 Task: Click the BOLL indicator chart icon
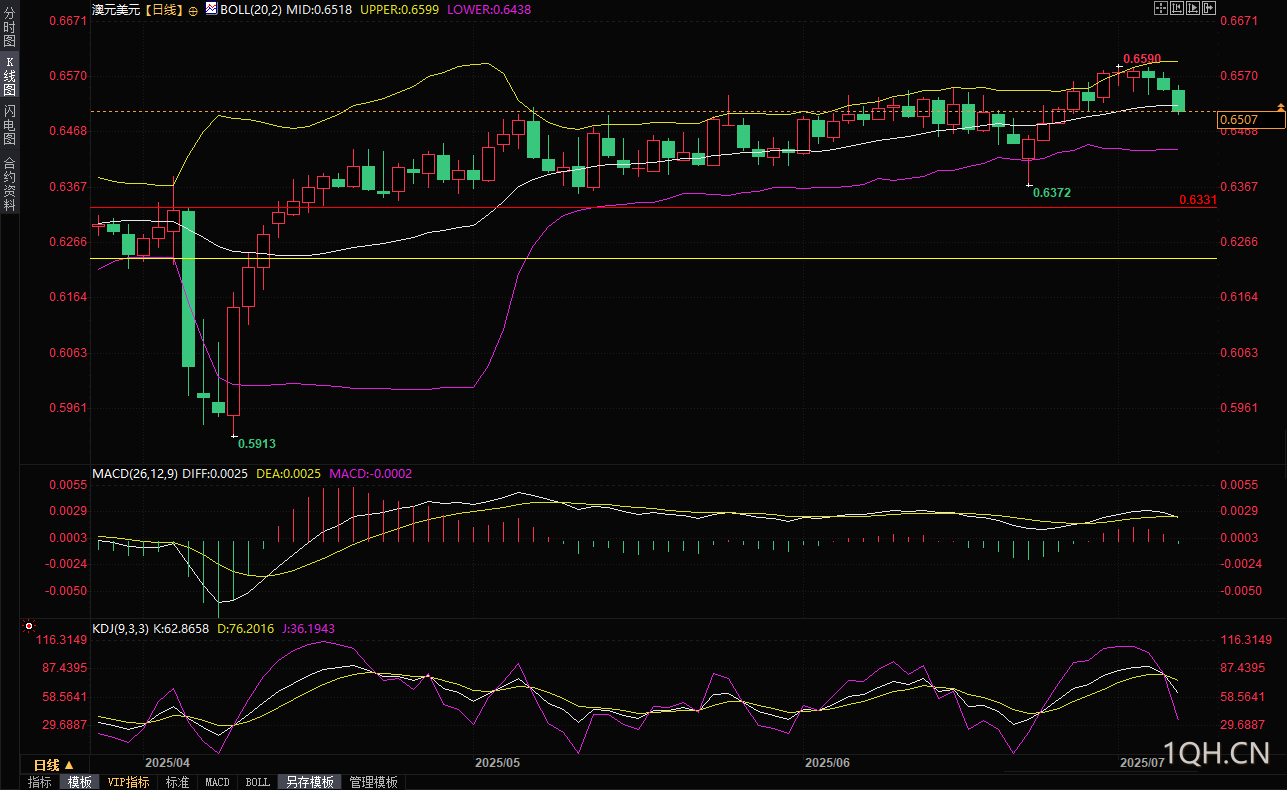(211, 8)
